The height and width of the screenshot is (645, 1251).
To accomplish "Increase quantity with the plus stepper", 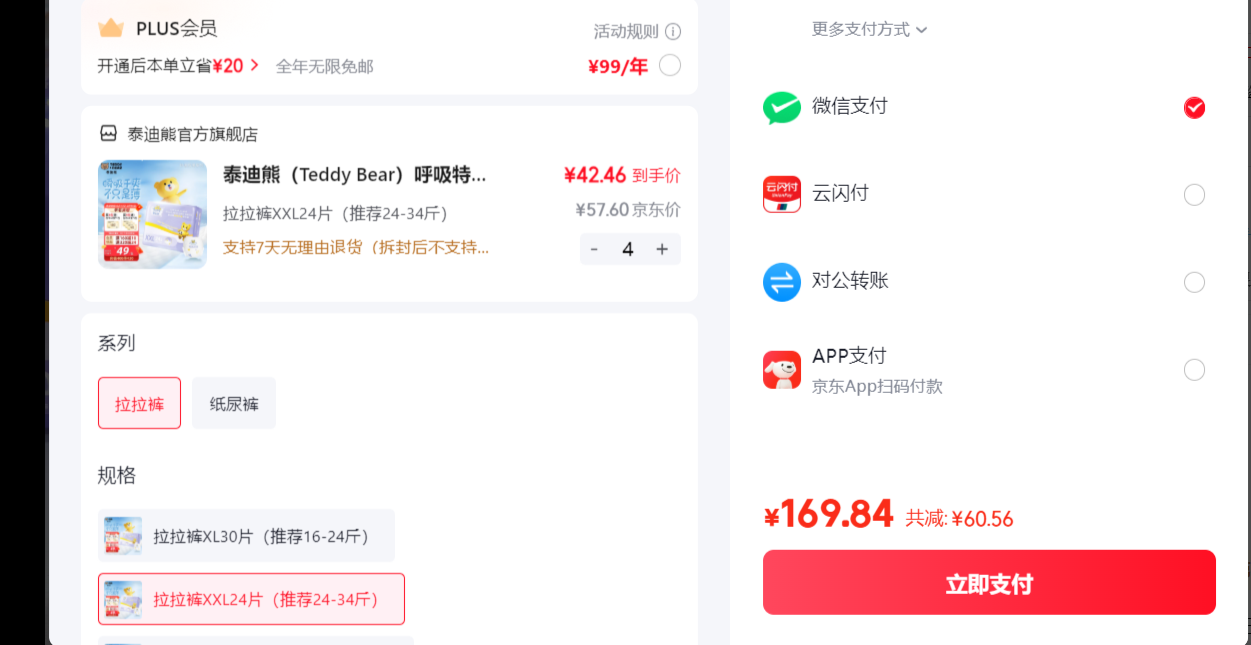I will [x=662, y=249].
